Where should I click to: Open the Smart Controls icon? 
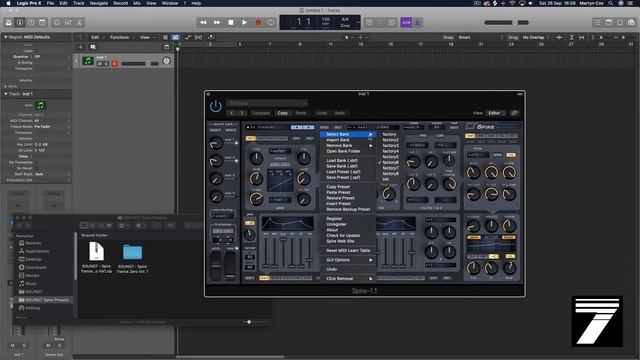click(x=57, y=22)
